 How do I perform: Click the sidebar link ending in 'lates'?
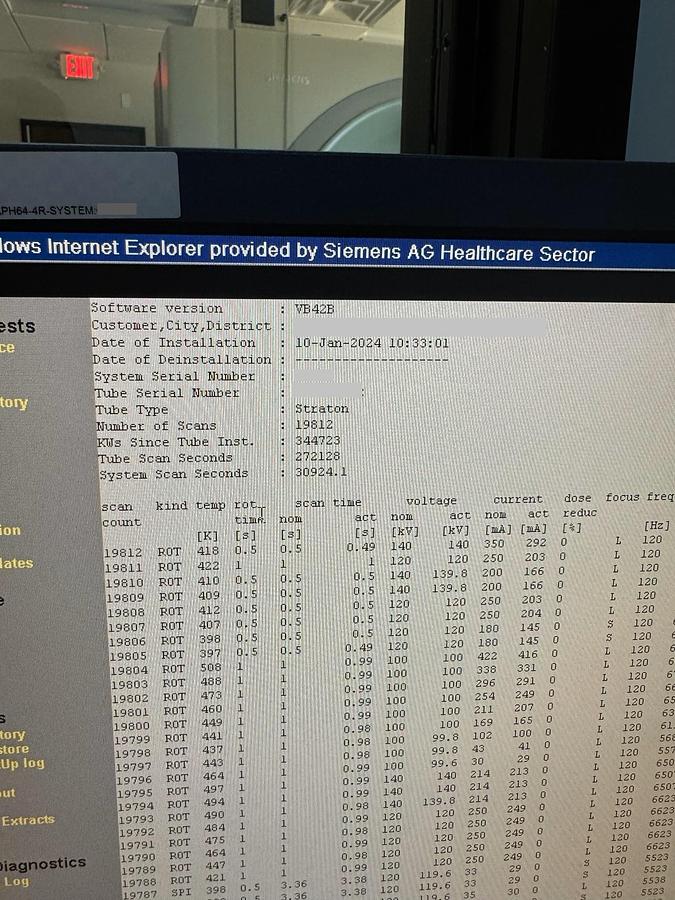pyautogui.click(x=16, y=564)
